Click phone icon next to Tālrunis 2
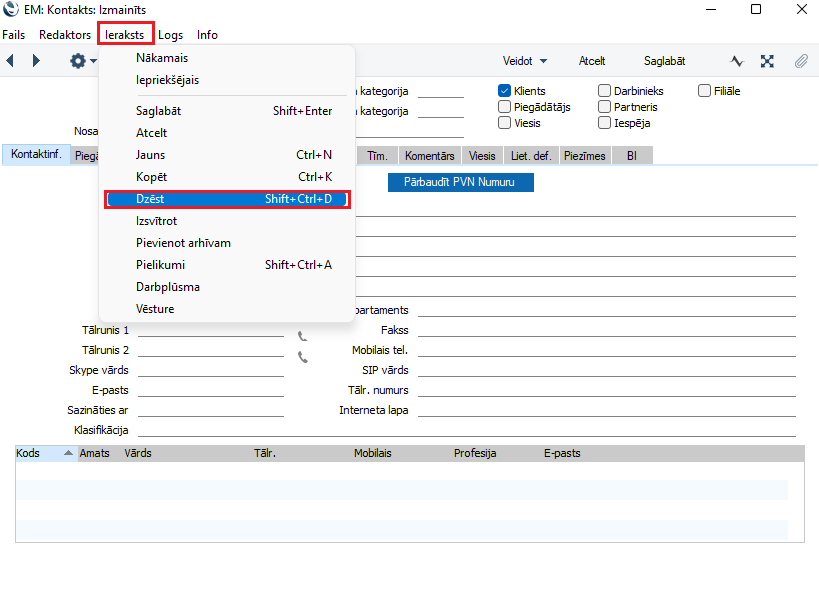This screenshot has width=819, height=601. click(302, 357)
